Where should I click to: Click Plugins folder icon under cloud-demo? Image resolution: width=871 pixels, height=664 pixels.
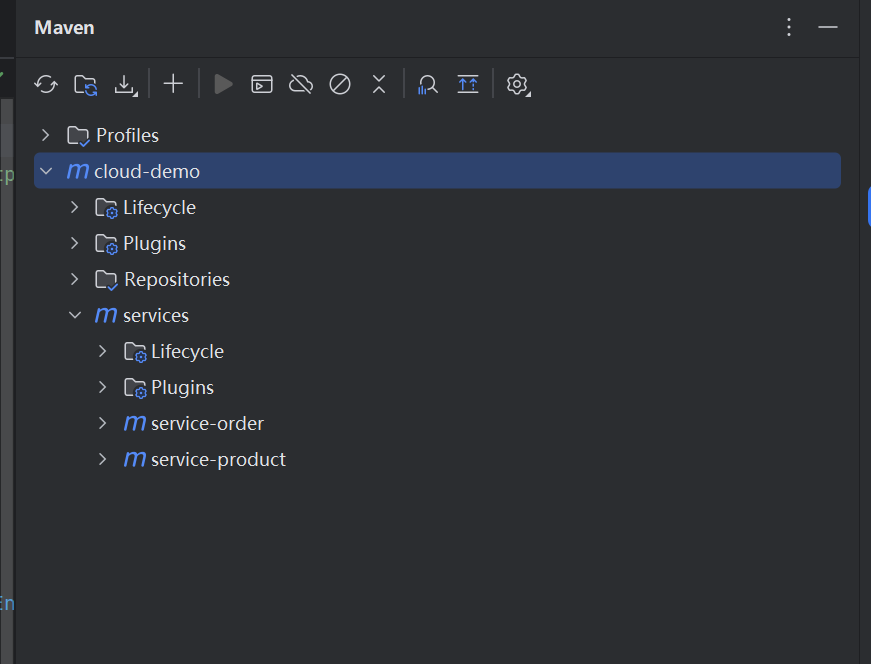[x=106, y=244]
